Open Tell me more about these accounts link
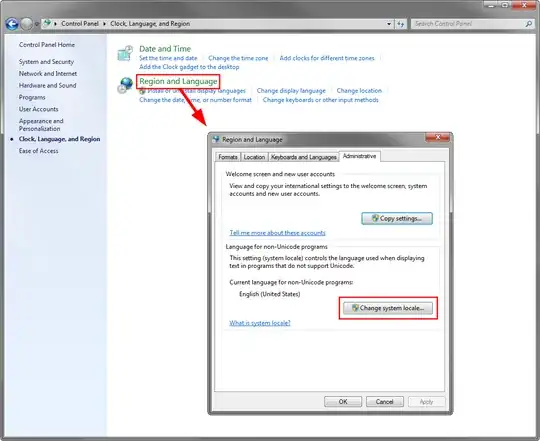 coord(278,233)
